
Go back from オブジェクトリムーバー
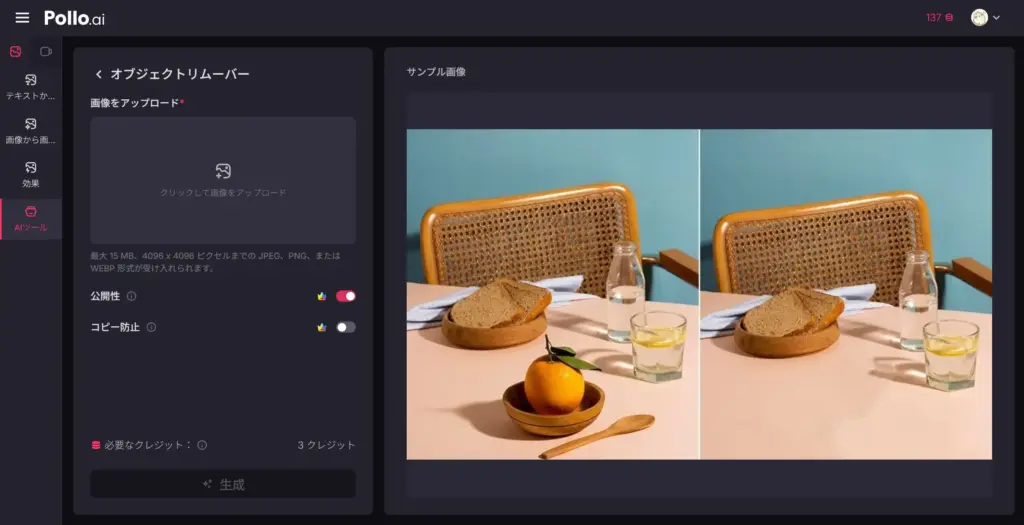[x=99, y=74]
